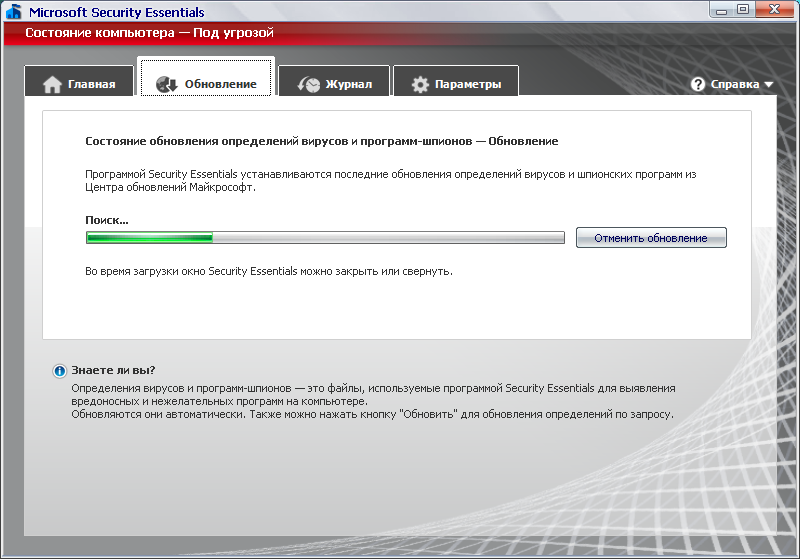Click the Microsoft Security Essentials title bar icon
Viewport: 800px width, 559px height.
point(14,12)
